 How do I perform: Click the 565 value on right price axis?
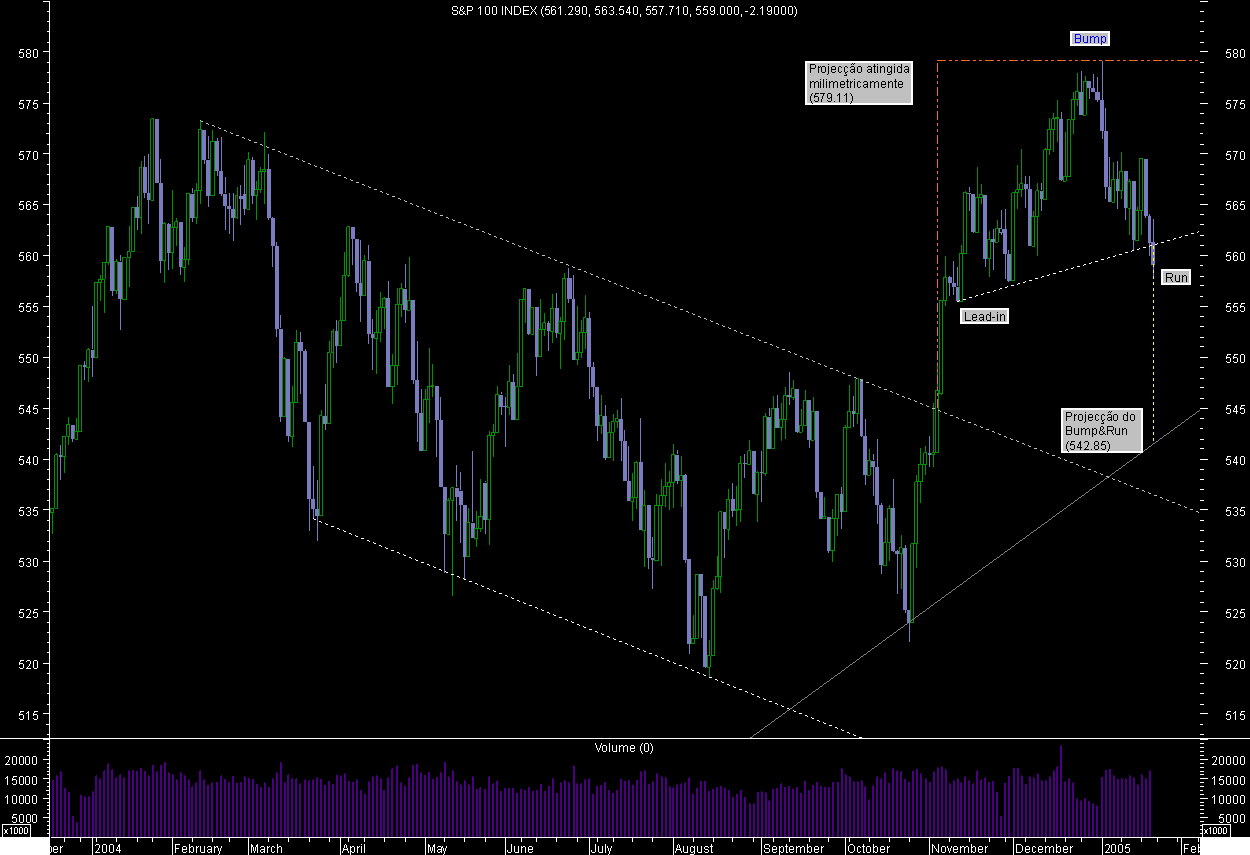[x=1236, y=206]
